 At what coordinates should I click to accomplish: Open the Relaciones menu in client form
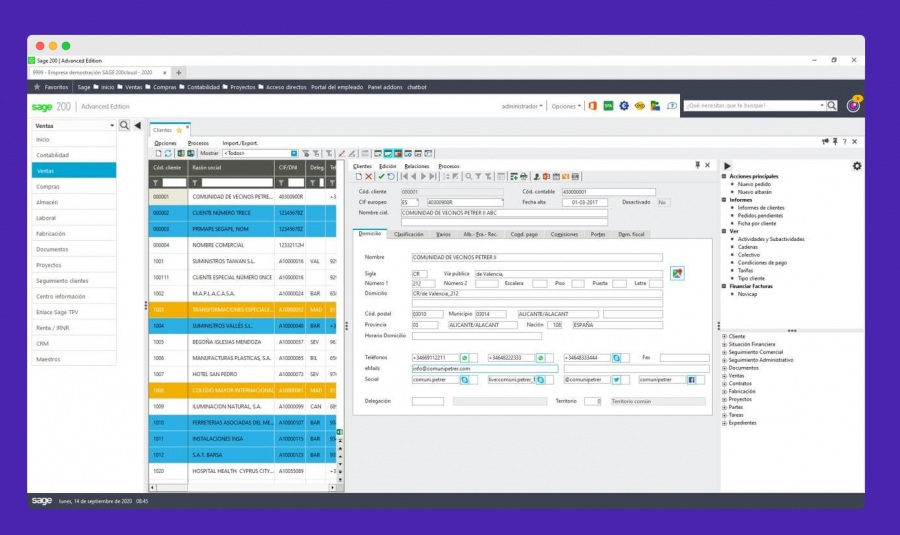click(x=417, y=166)
